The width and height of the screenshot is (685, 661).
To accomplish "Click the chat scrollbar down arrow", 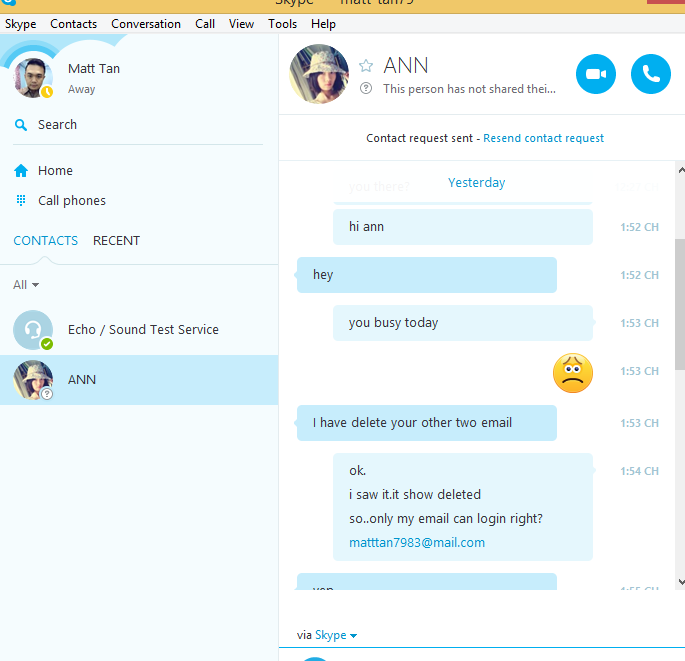I will pyautogui.click(x=680, y=582).
